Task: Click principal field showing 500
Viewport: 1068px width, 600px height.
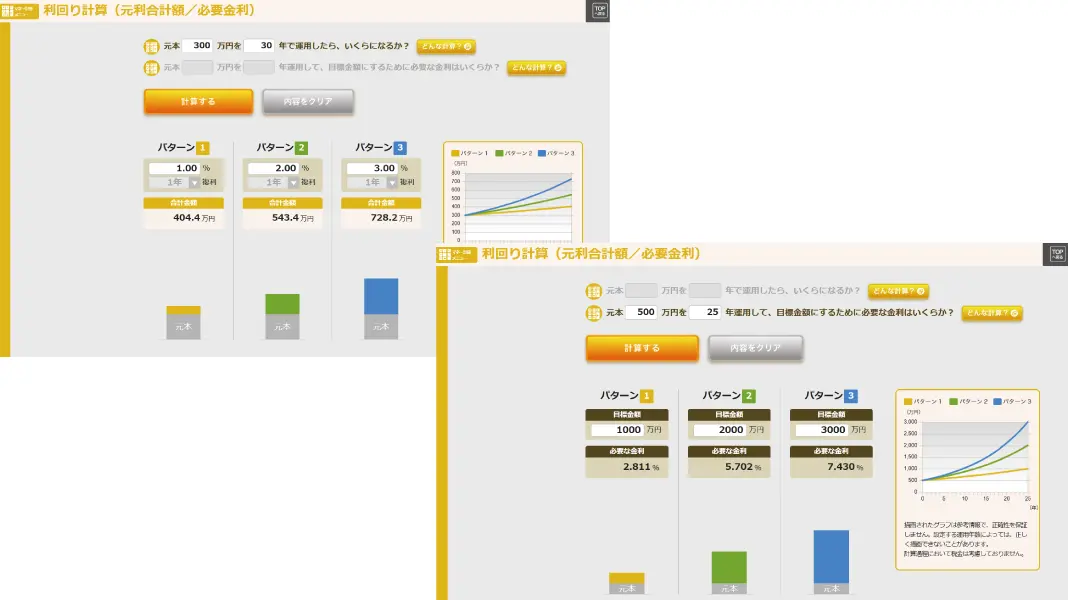Action: click(641, 312)
